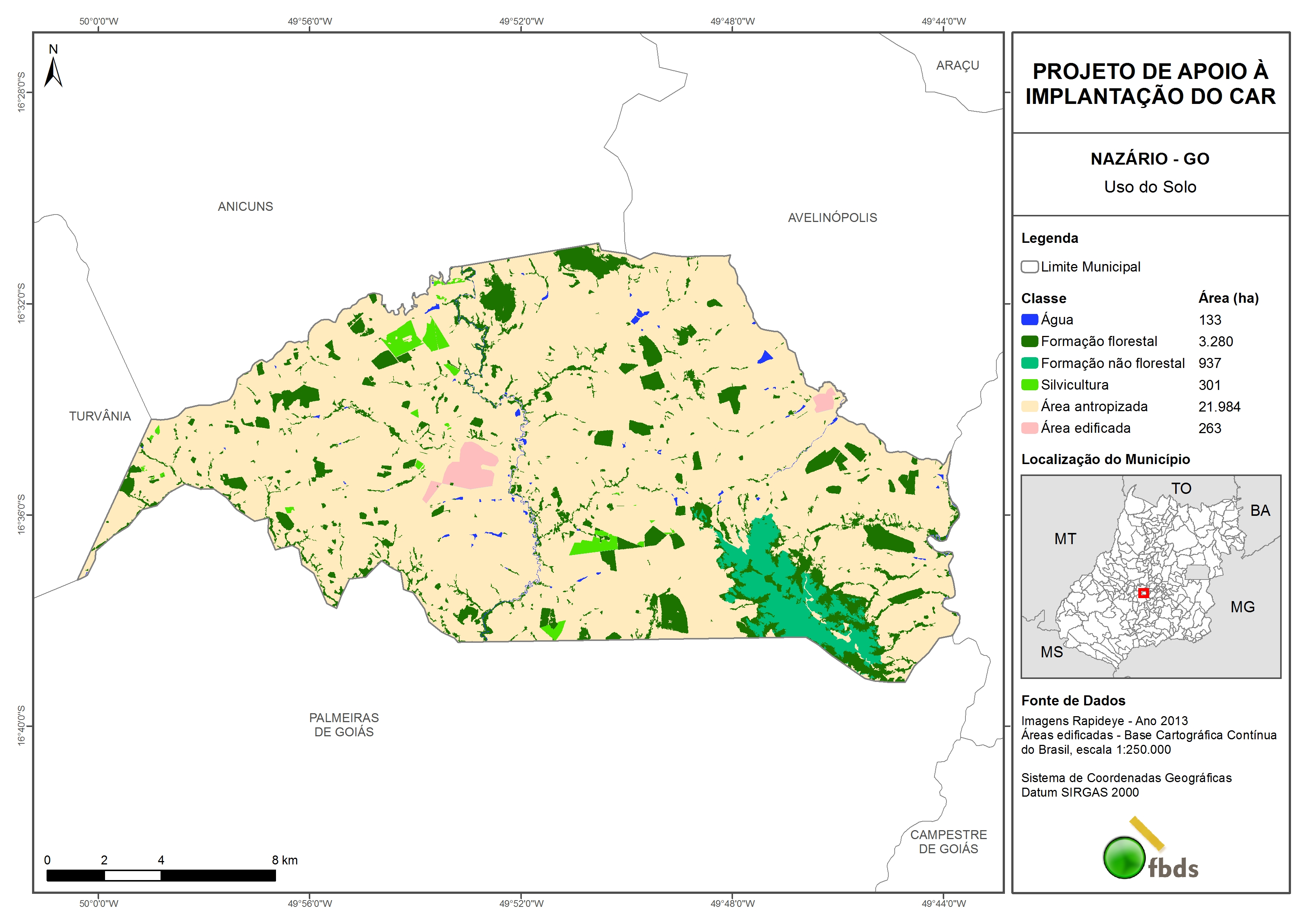Click the AVELINÓPOLIS municipality label
The image size is (1307, 924).
tap(832, 217)
